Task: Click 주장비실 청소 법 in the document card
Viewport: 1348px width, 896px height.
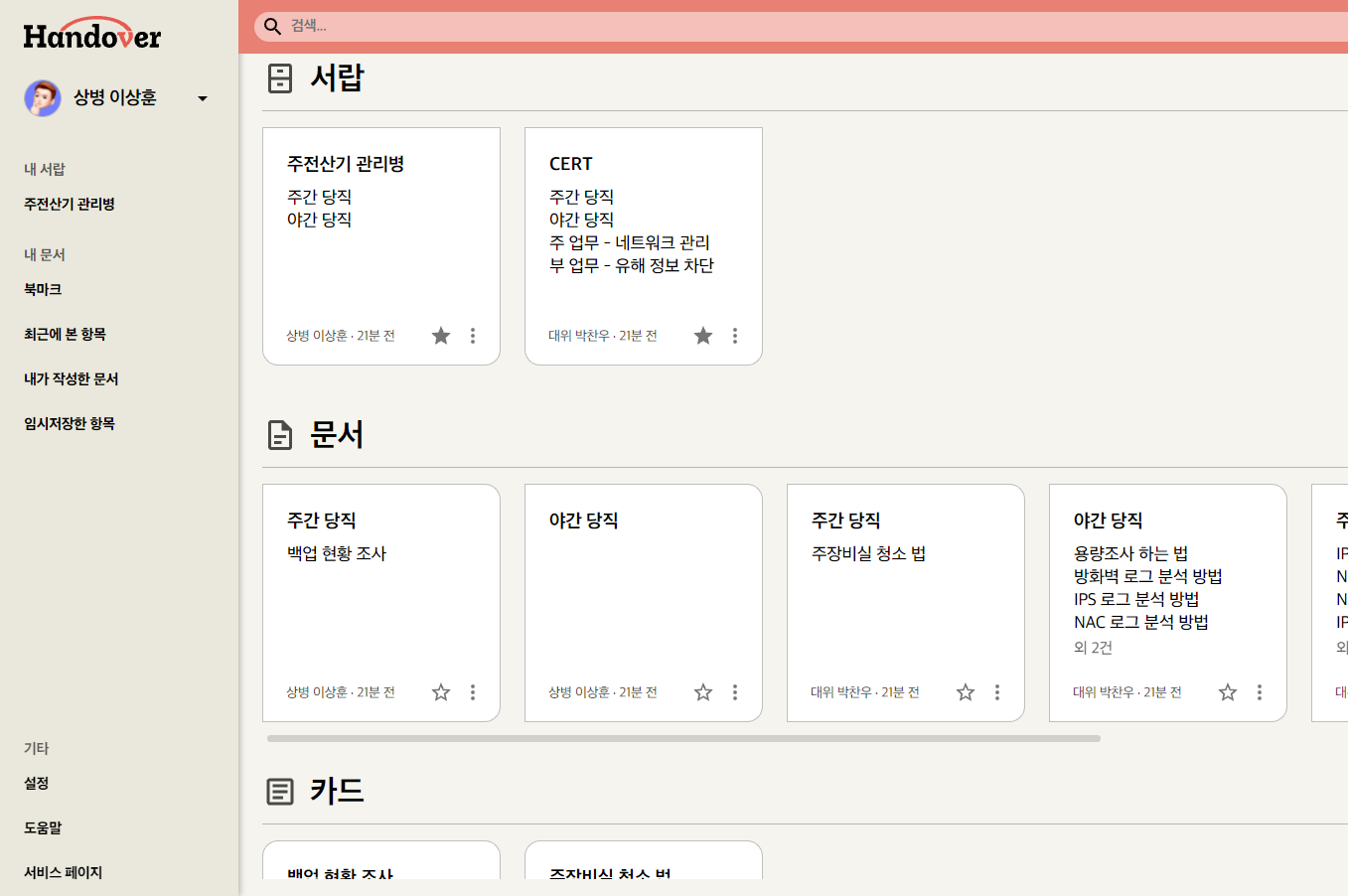Action: click(868, 553)
